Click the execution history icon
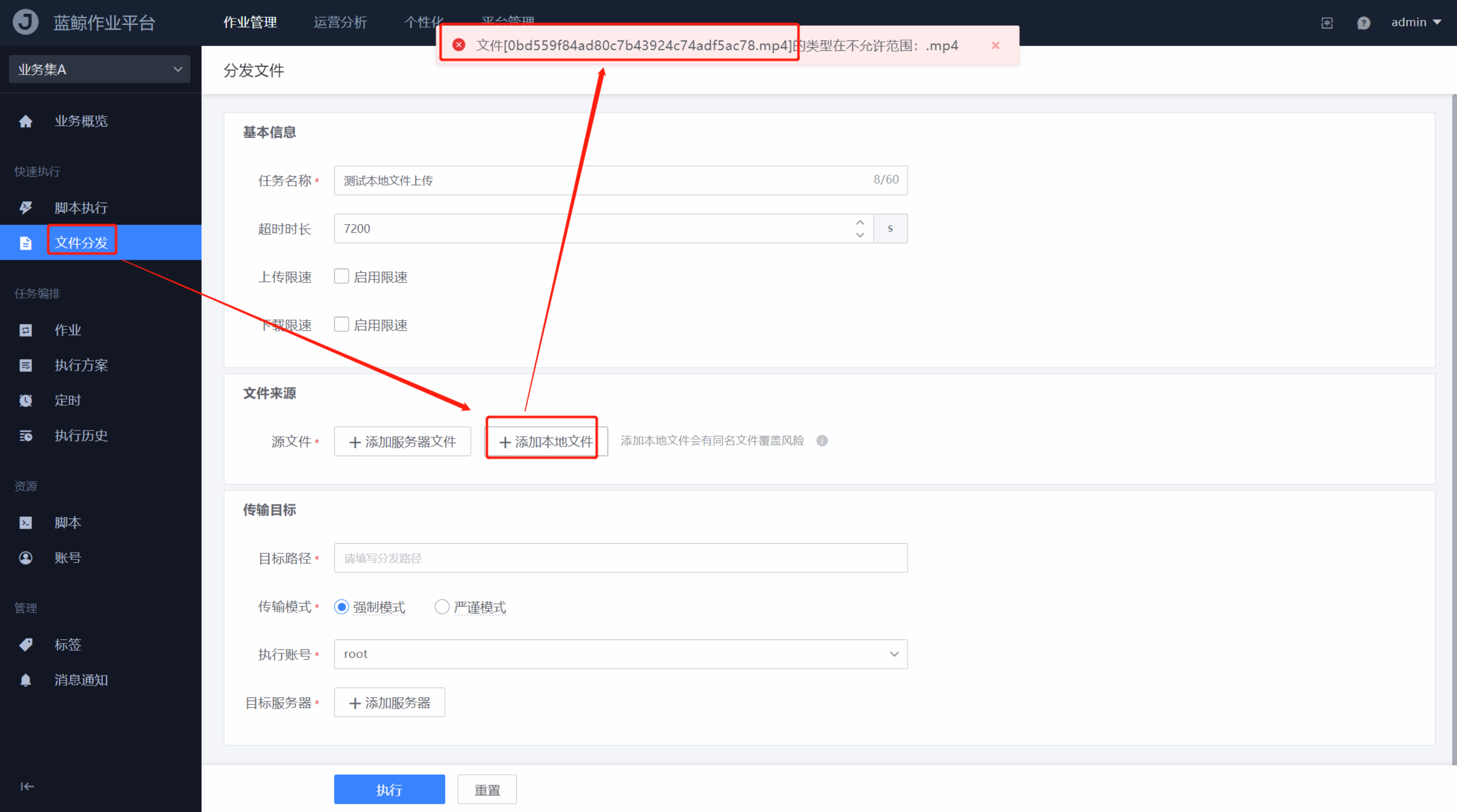 (26, 436)
